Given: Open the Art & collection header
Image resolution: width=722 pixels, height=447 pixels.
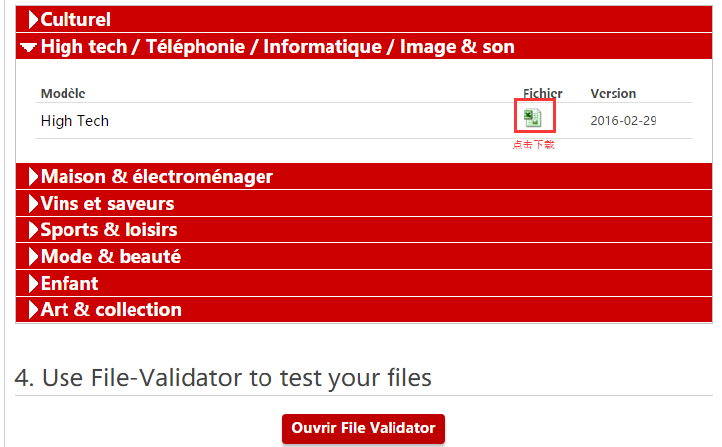Looking at the screenshot, I should [364, 309].
